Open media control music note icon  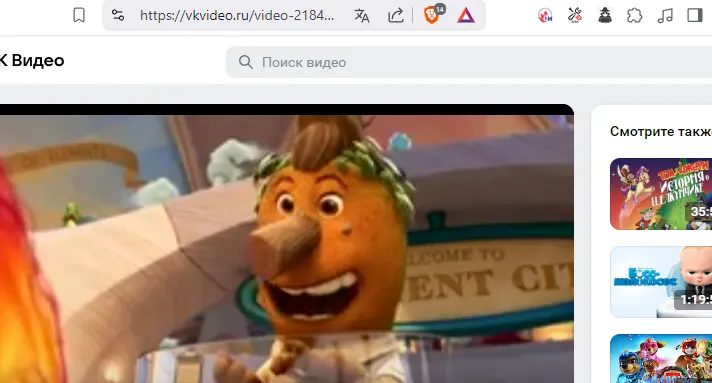tap(665, 16)
